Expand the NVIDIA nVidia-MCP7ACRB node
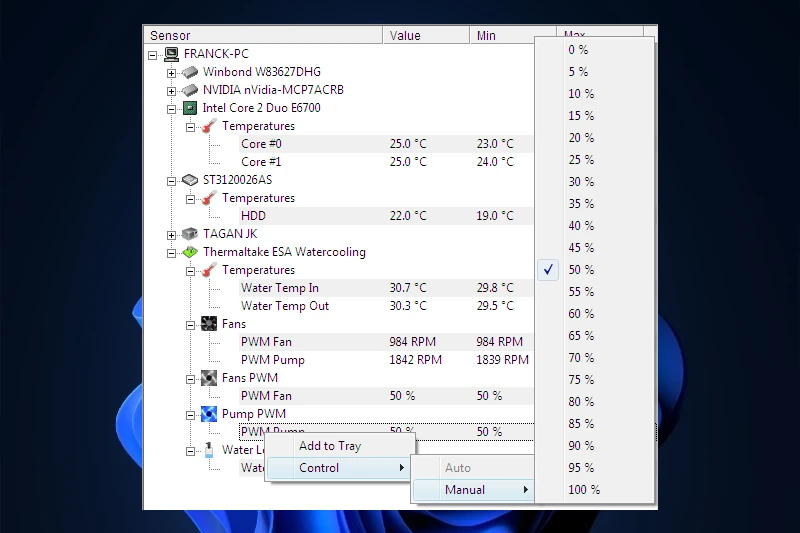800x533 pixels. click(171, 91)
